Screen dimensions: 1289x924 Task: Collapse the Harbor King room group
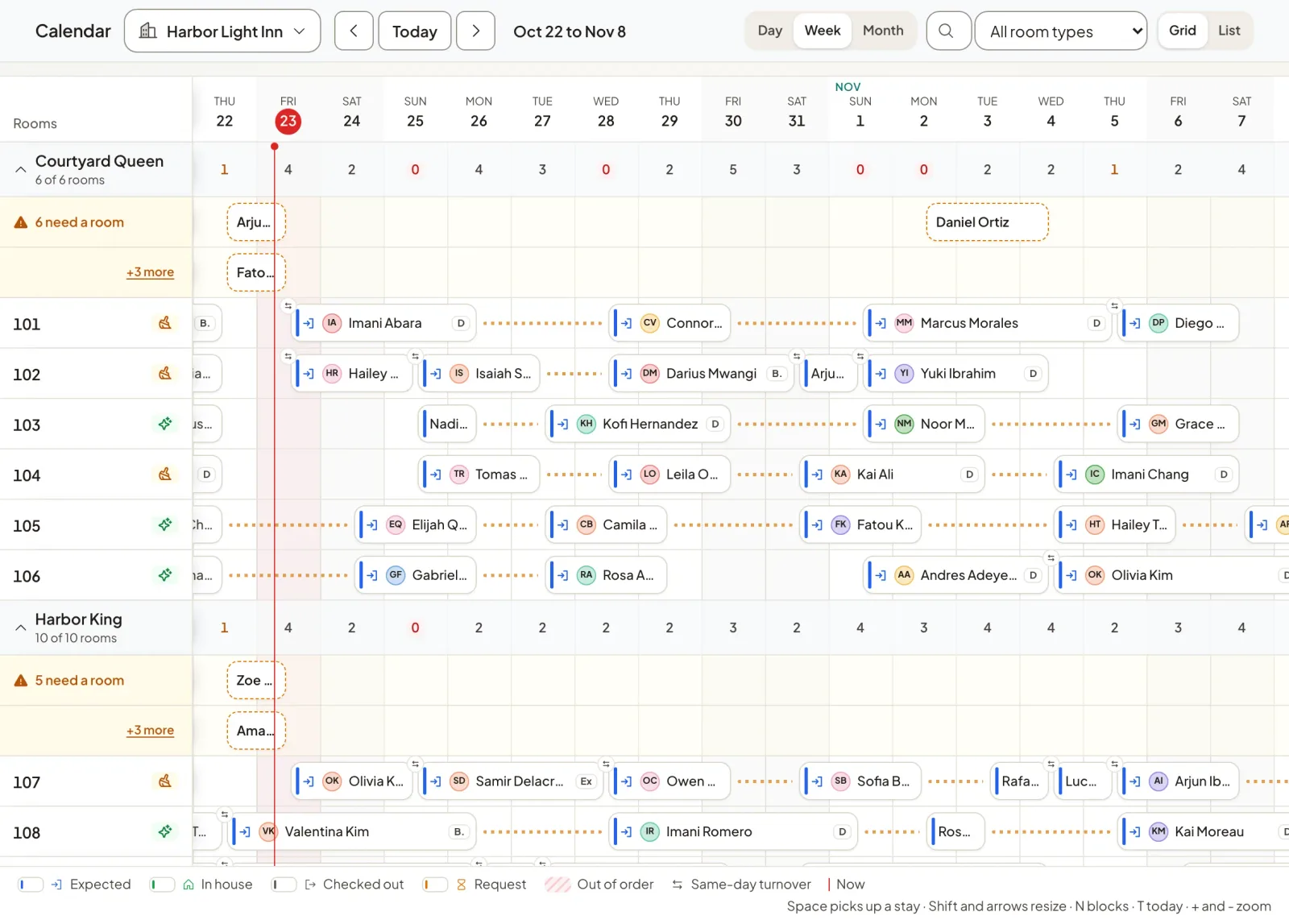click(x=21, y=628)
